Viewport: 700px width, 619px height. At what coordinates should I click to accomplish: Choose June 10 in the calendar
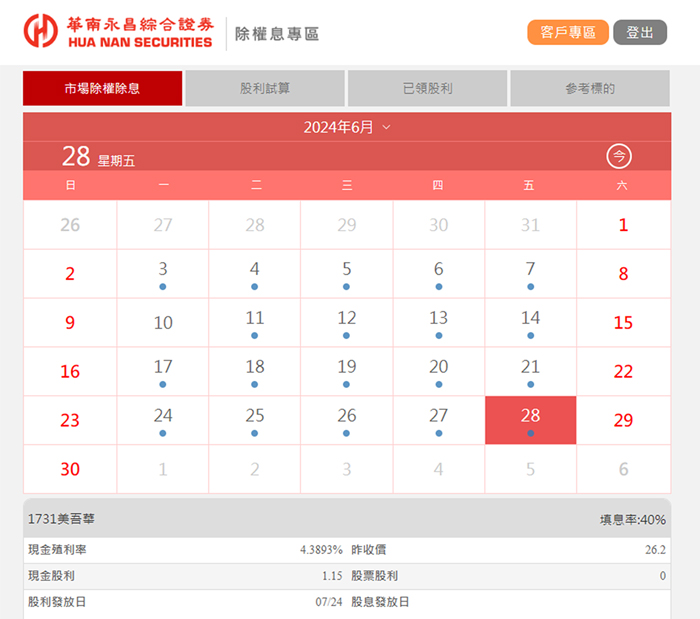[163, 322]
